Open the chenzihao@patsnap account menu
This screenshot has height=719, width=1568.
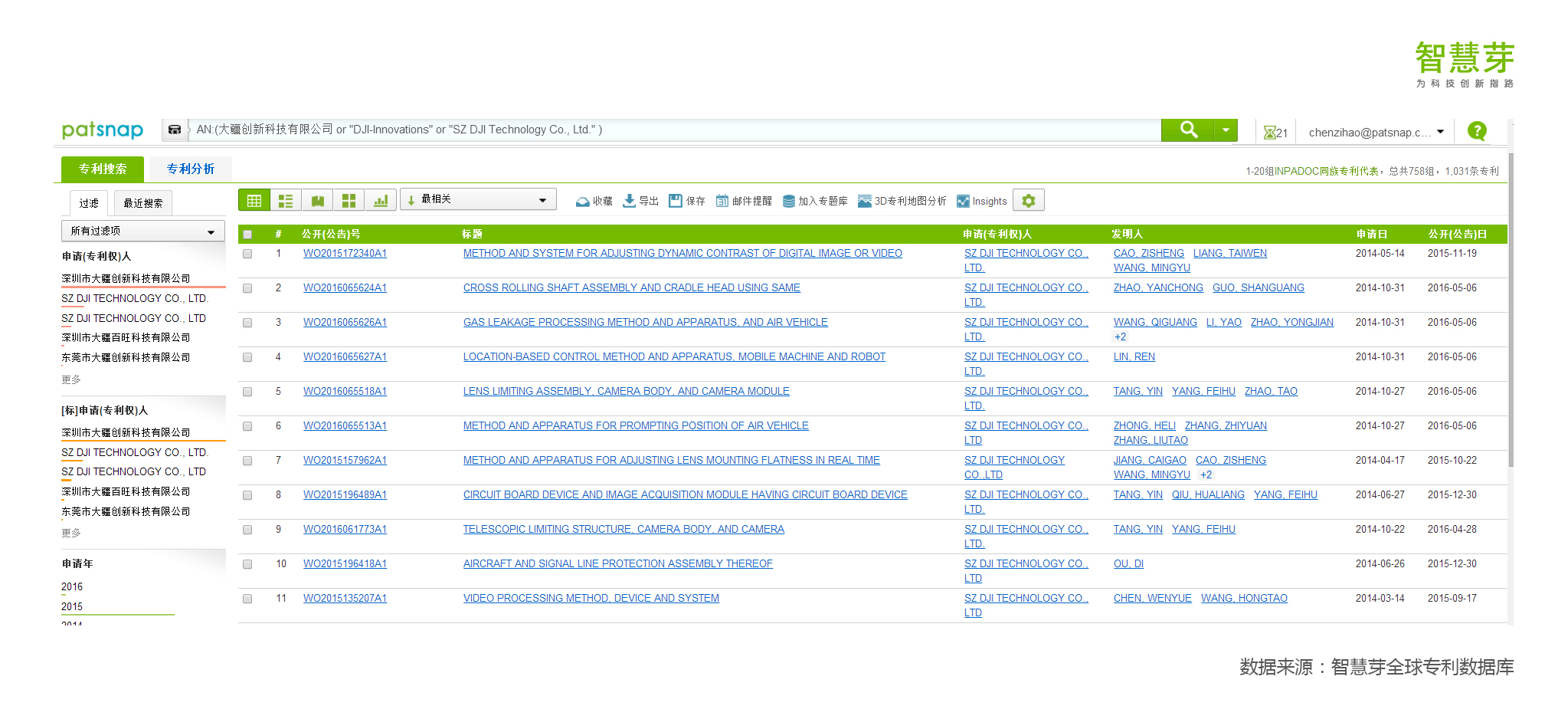pos(1376,132)
